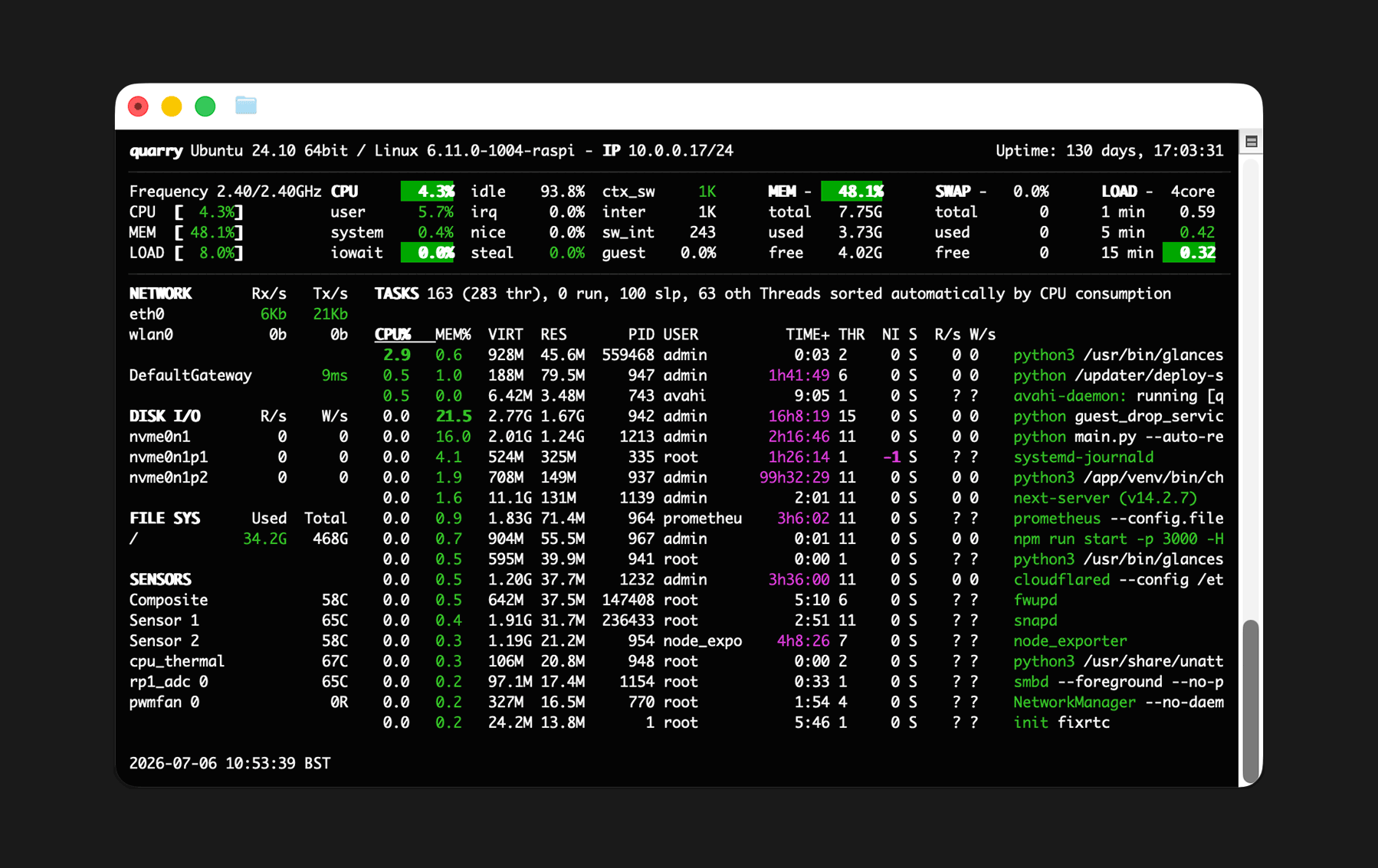Click the systemd-journald process

(1083, 457)
